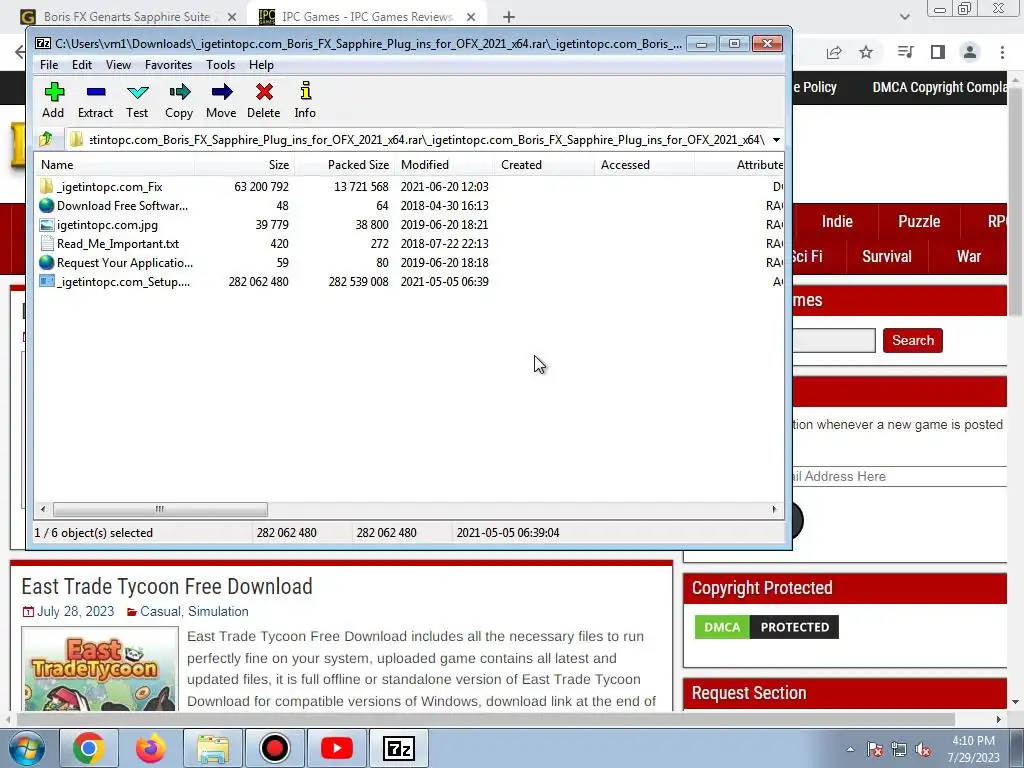Expand the 7-Zip address path dropdown

coord(776,140)
